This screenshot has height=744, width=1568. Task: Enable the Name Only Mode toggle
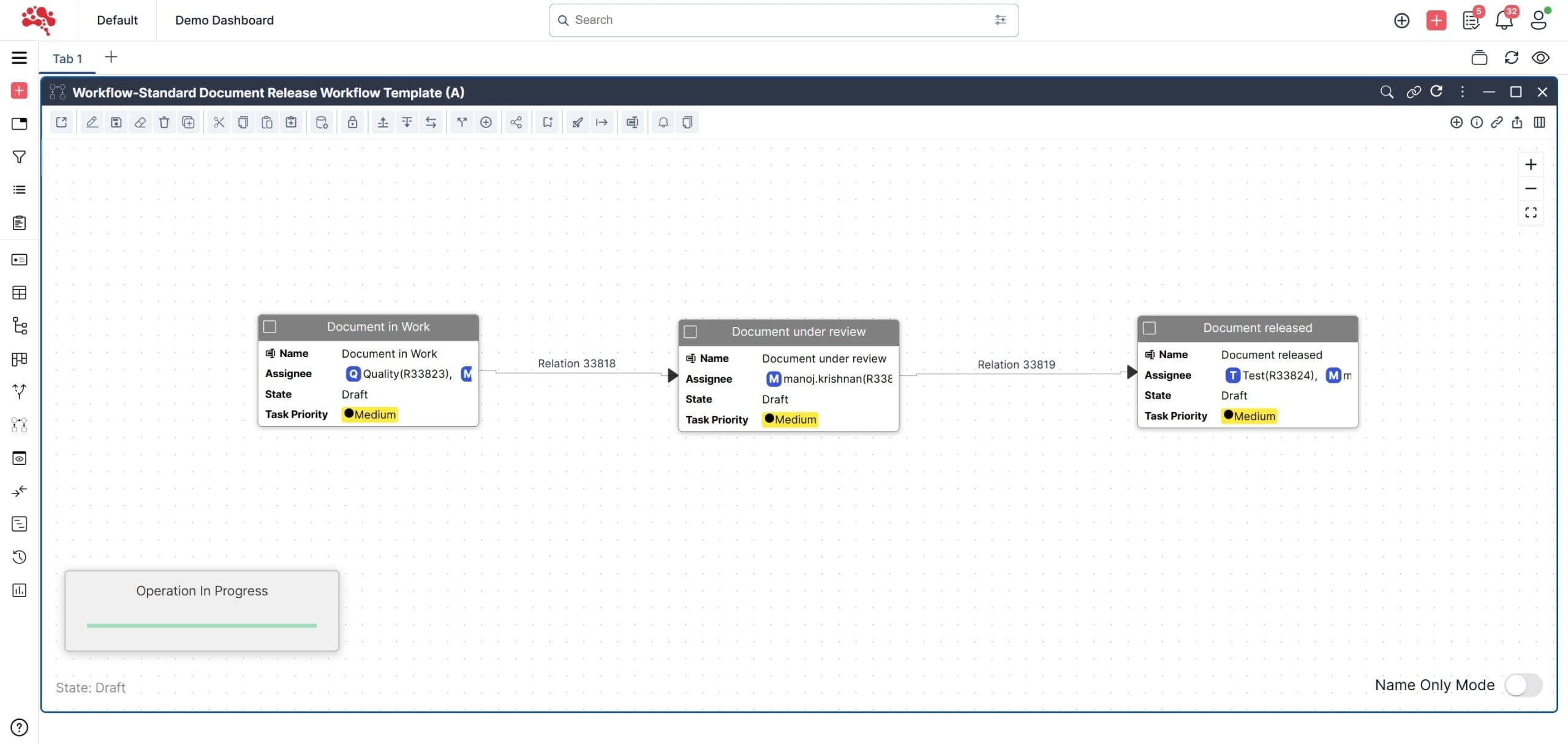[1523, 685]
